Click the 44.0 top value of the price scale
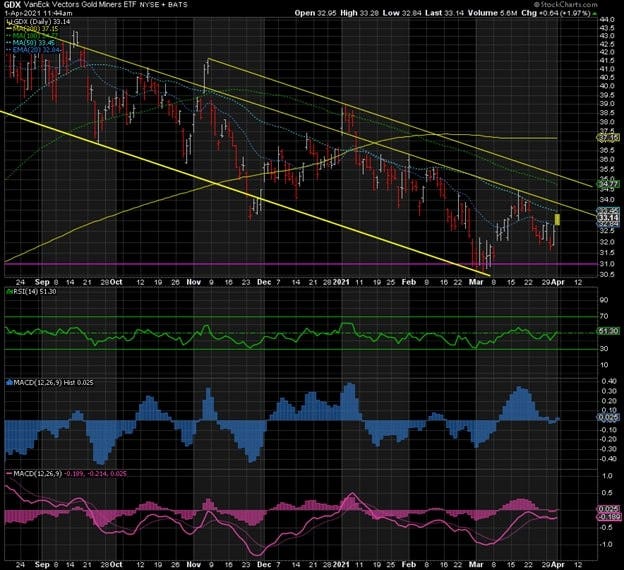This screenshot has width=624, height=570. tap(606, 20)
